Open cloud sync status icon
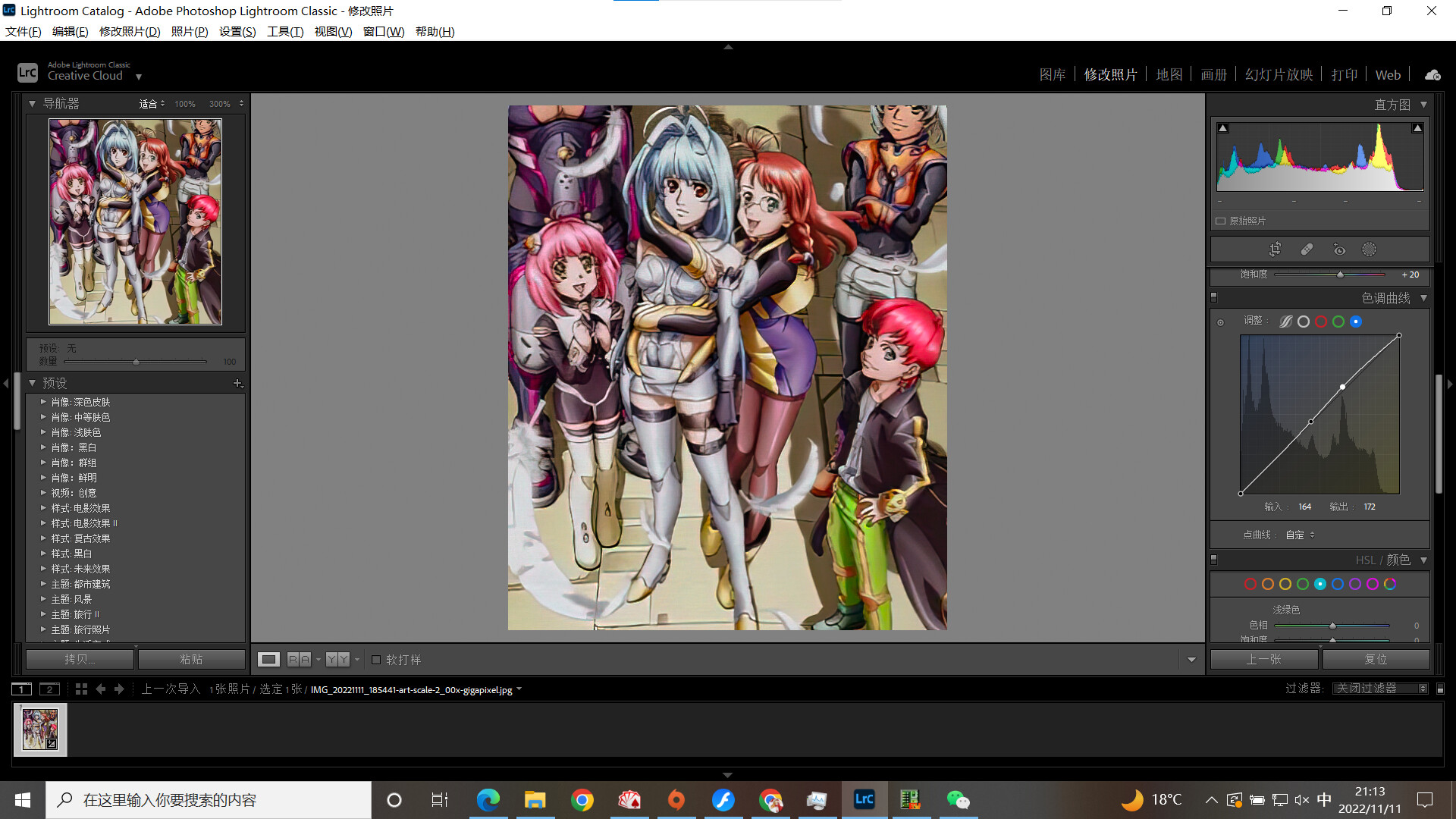The width and height of the screenshot is (1456, 819). (1432, 75)
